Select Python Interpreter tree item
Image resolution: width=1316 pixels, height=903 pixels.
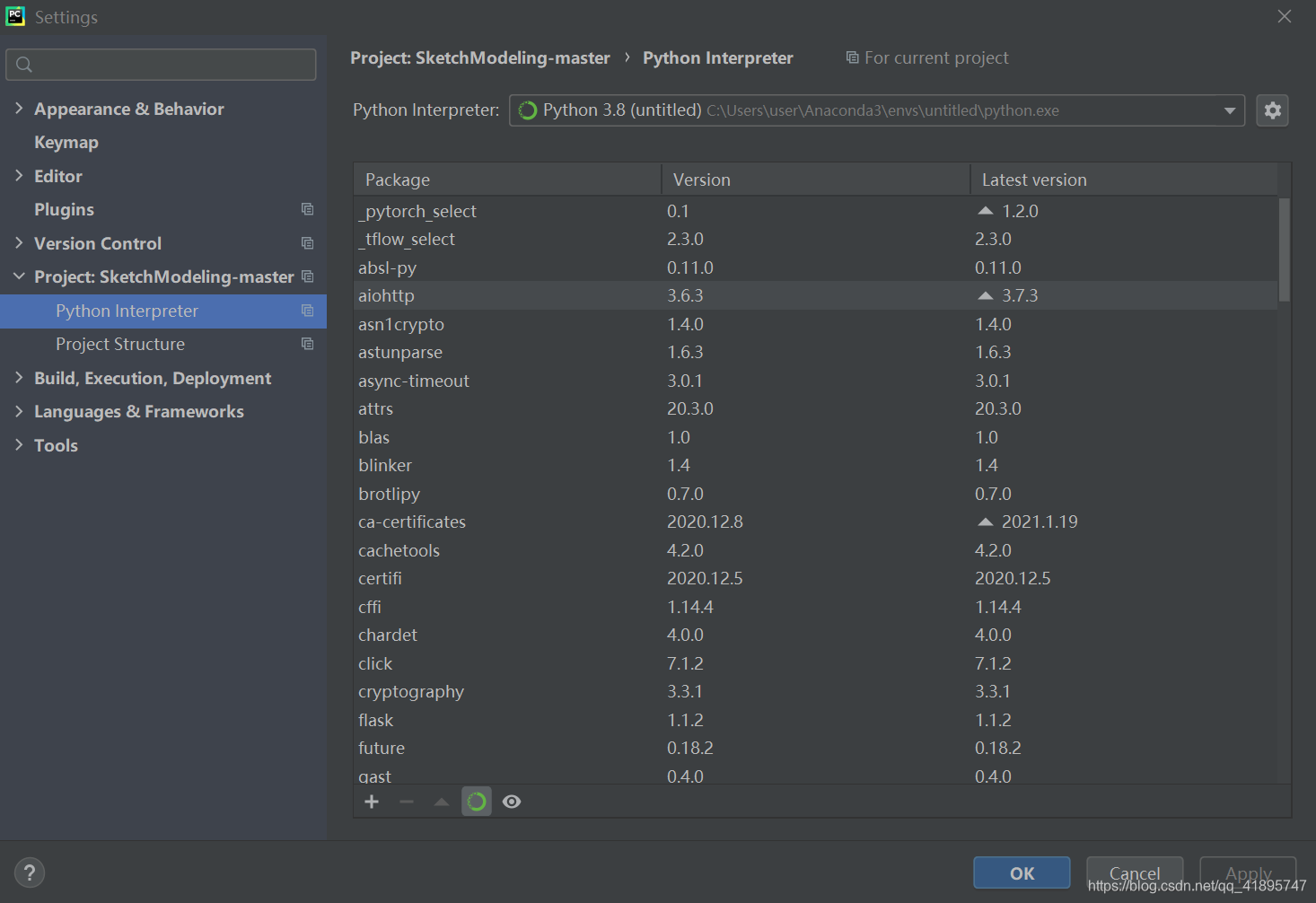pyautogui.click(x=163, y=311)
